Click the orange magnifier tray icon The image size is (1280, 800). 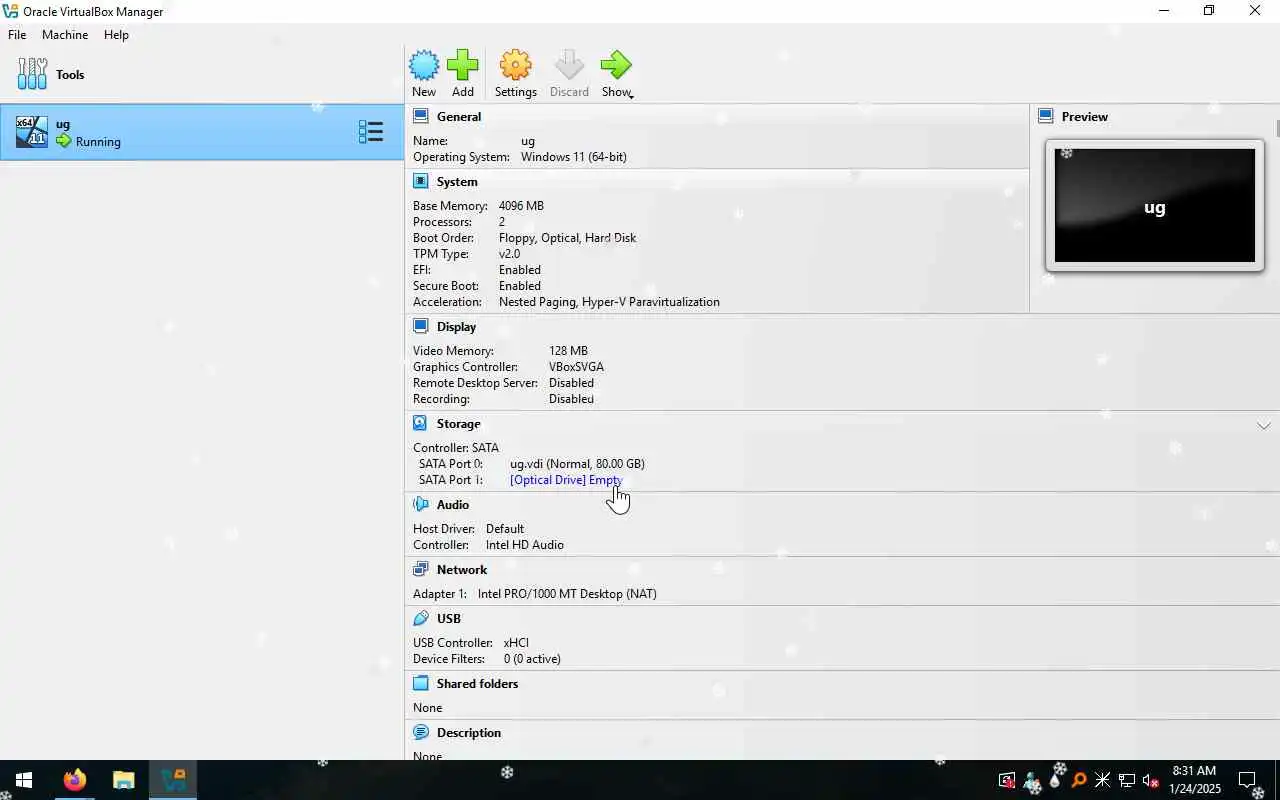(x=1079, y=780)
